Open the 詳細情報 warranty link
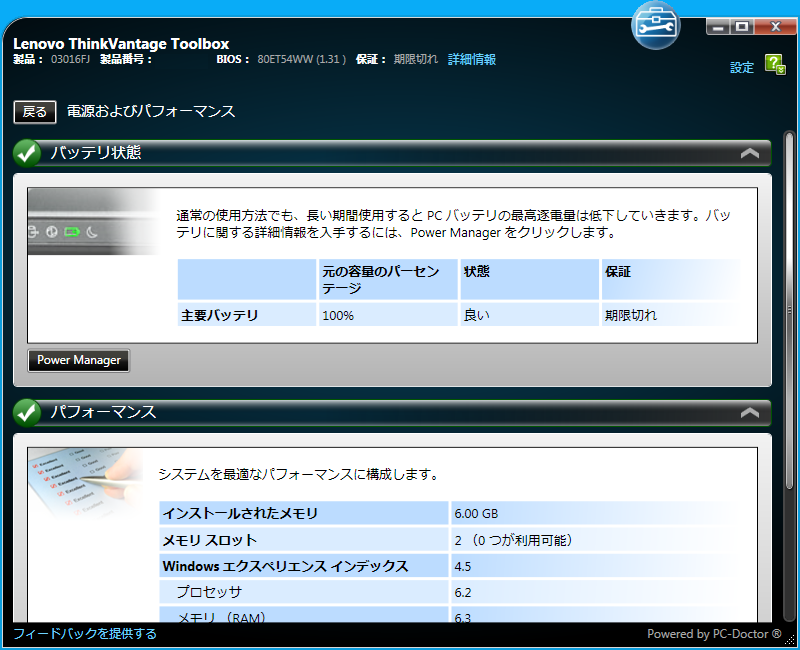This screenshot has width=800, height=650. coord(471,59)
